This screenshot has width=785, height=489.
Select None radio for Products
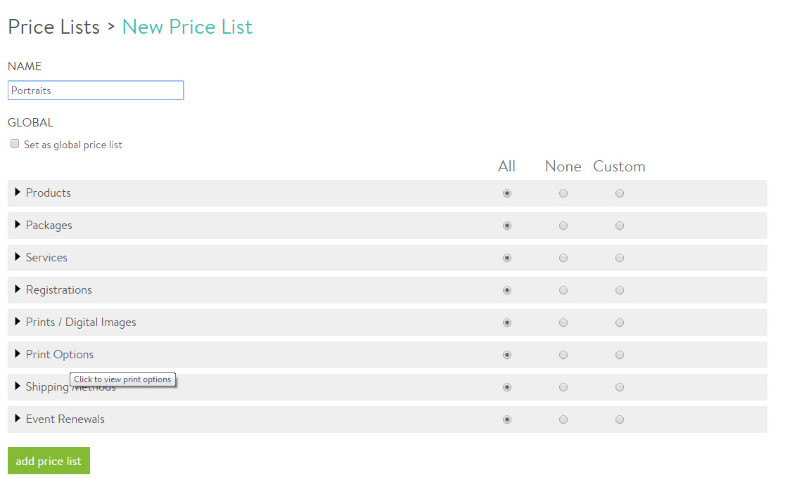pyautogui.click(x=563, y=193)
